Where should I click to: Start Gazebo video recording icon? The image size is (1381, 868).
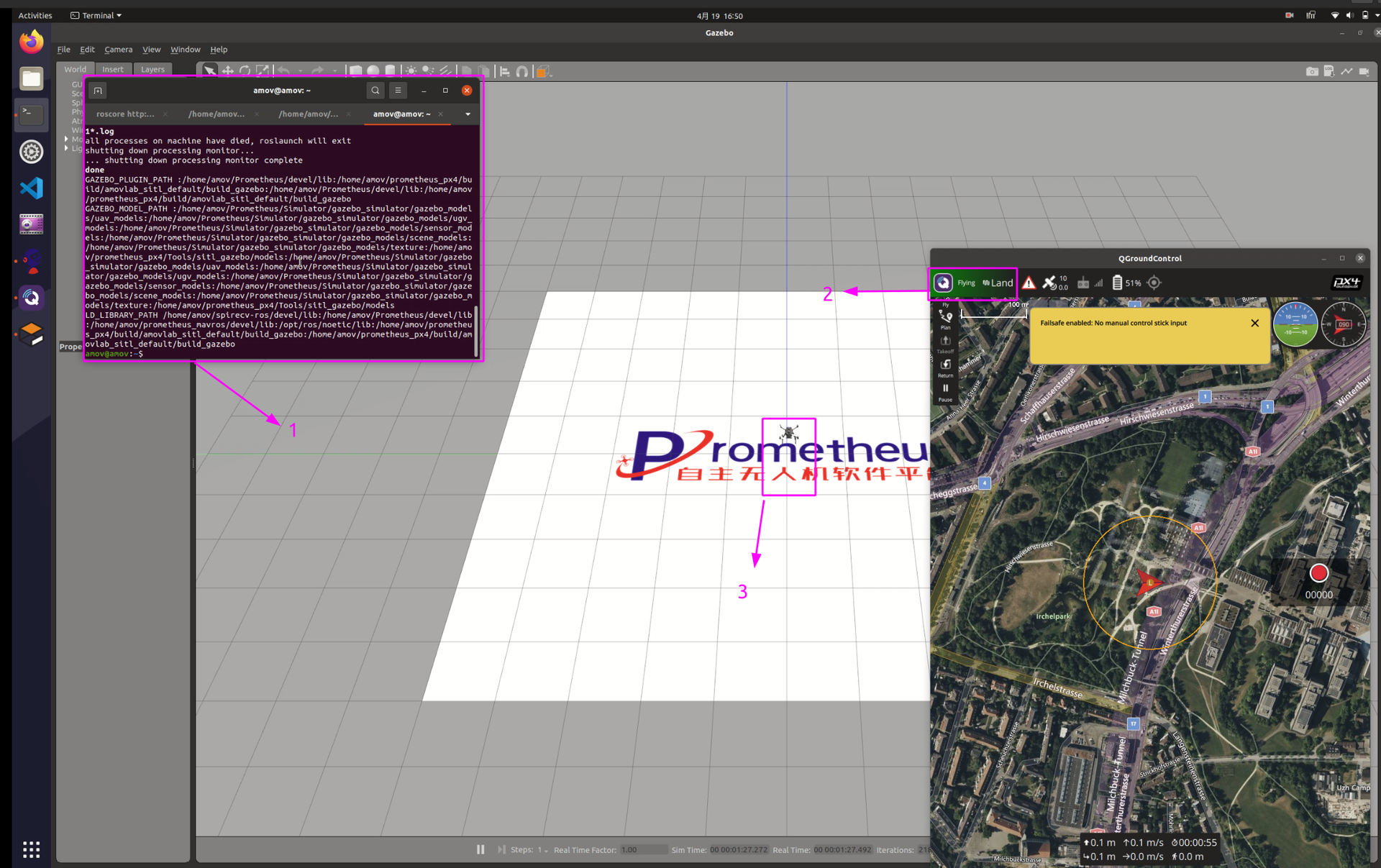click(x=1364, y=71)
